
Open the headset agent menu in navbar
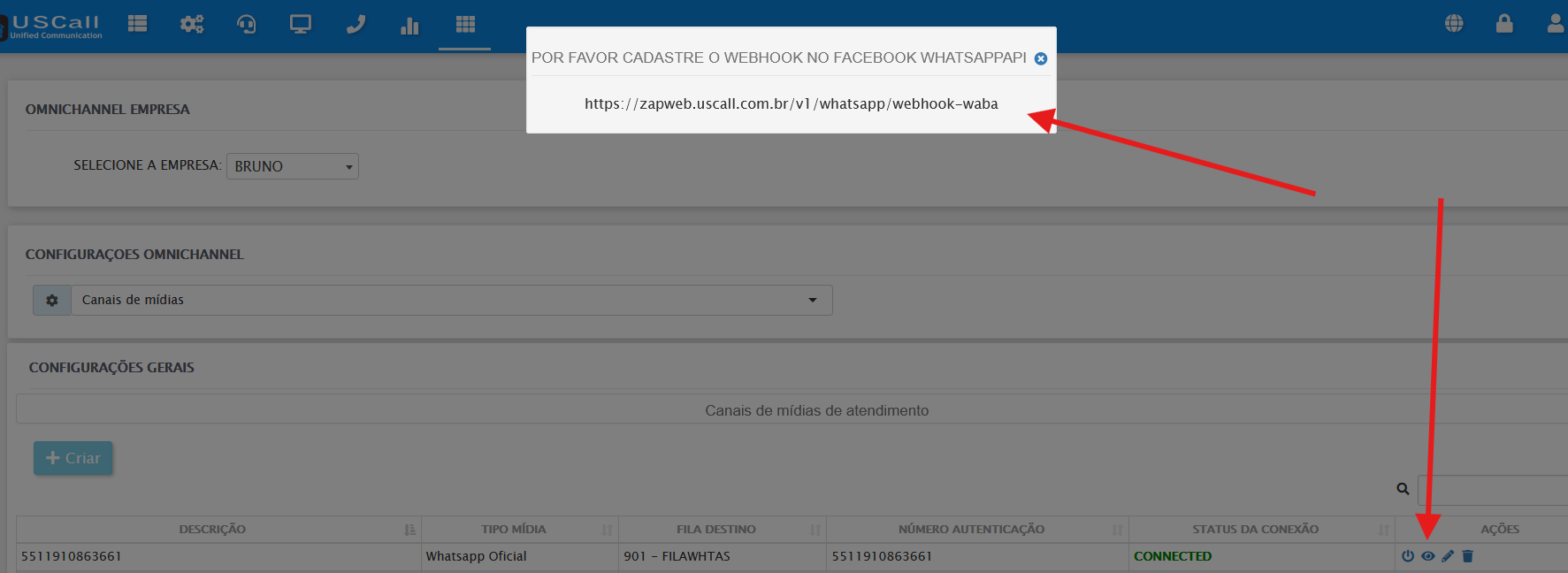coord(247,24)
